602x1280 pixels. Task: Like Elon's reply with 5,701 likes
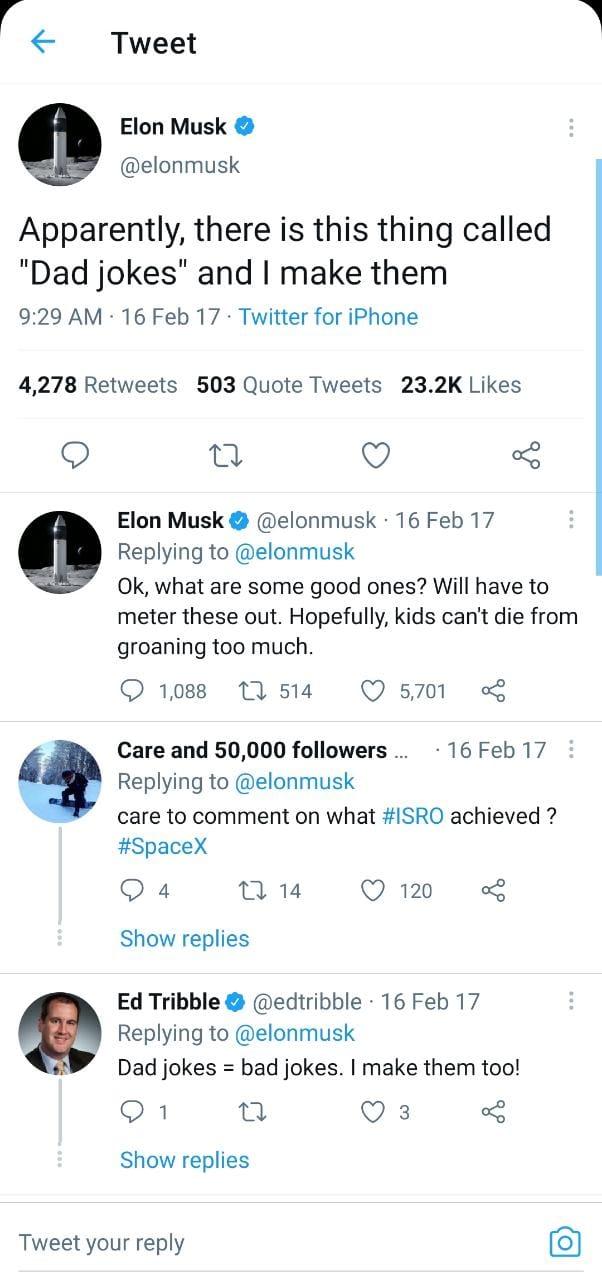[x=375, y=691]
